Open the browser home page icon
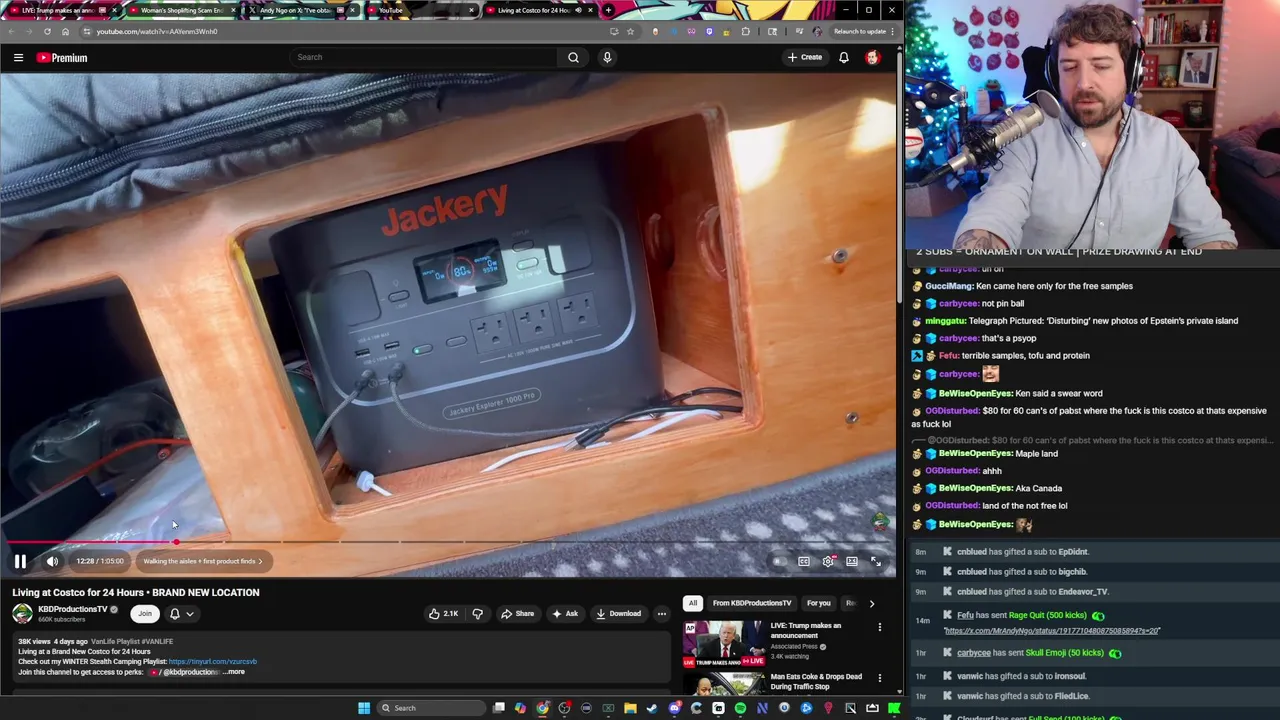The image size is (1280, 720). point(65,31)
